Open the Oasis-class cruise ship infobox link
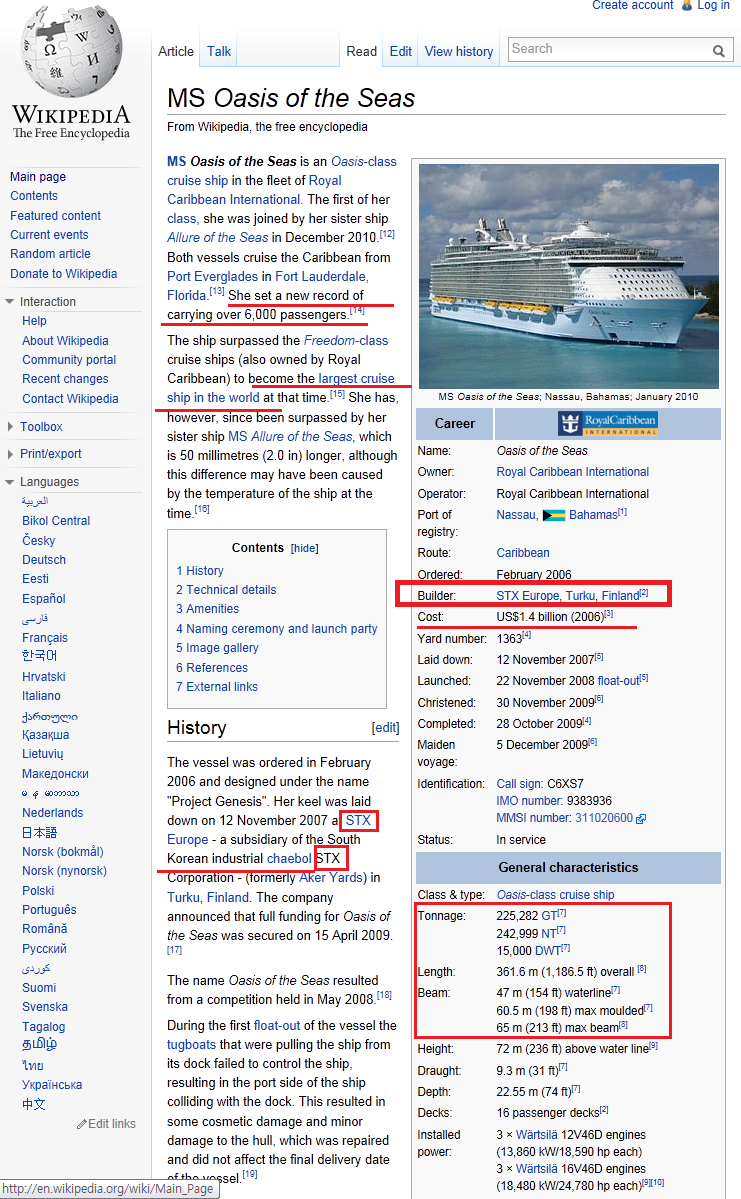The width and height of the screenshot is (741, 1199). click(555, 895)
